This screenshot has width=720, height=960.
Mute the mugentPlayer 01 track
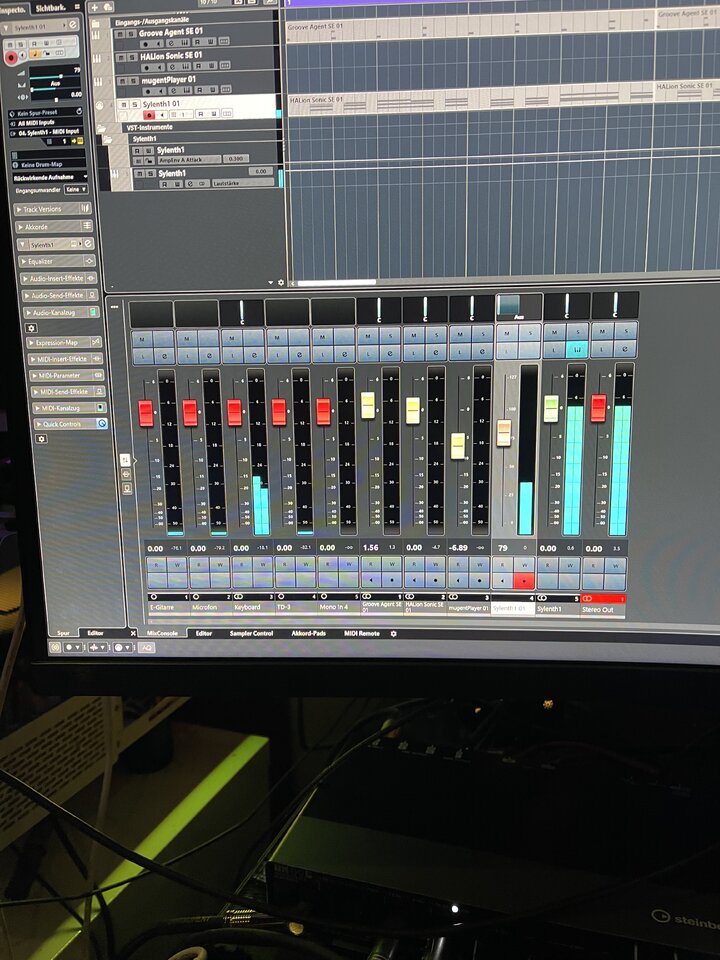(122, 81)
